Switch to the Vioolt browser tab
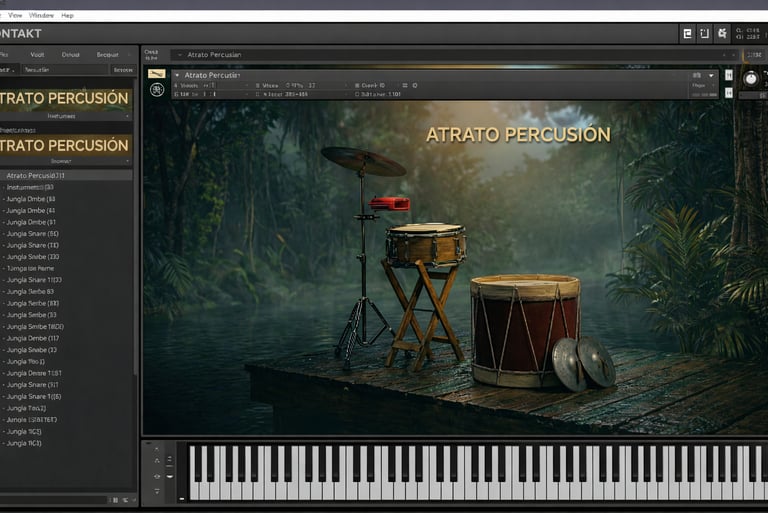Image resolution: width=768 pixels, height=513 pixels. [x=37, y=55]
